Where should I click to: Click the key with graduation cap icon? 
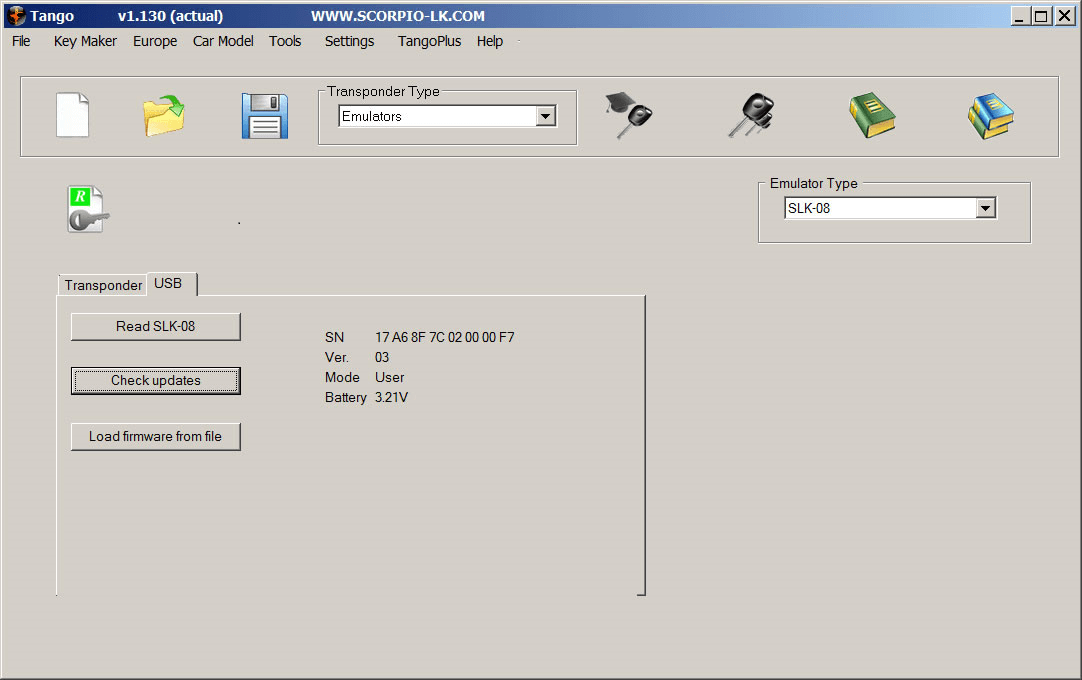click(629, 115)
